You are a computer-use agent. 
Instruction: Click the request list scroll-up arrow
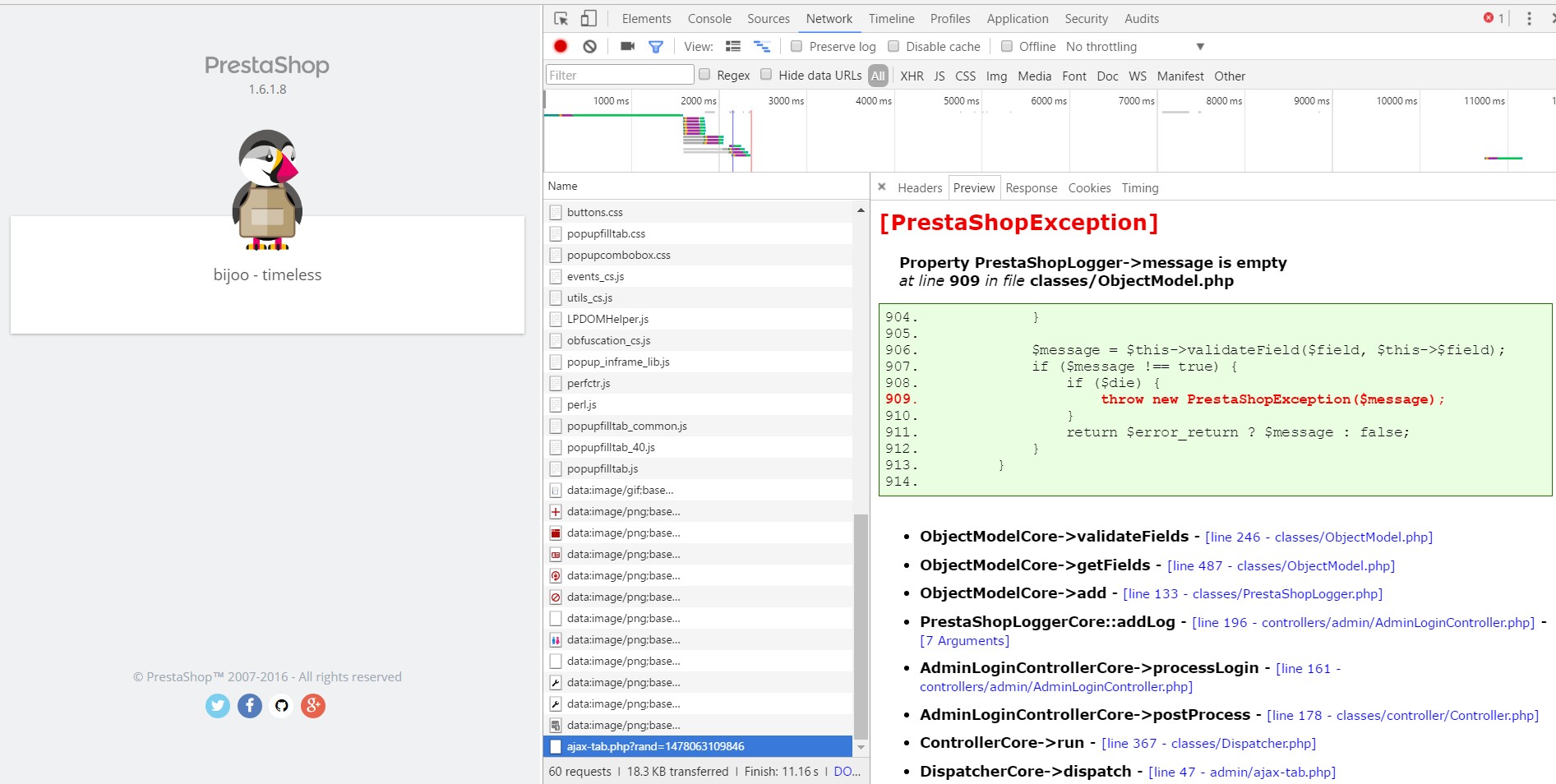coord(861,210)
